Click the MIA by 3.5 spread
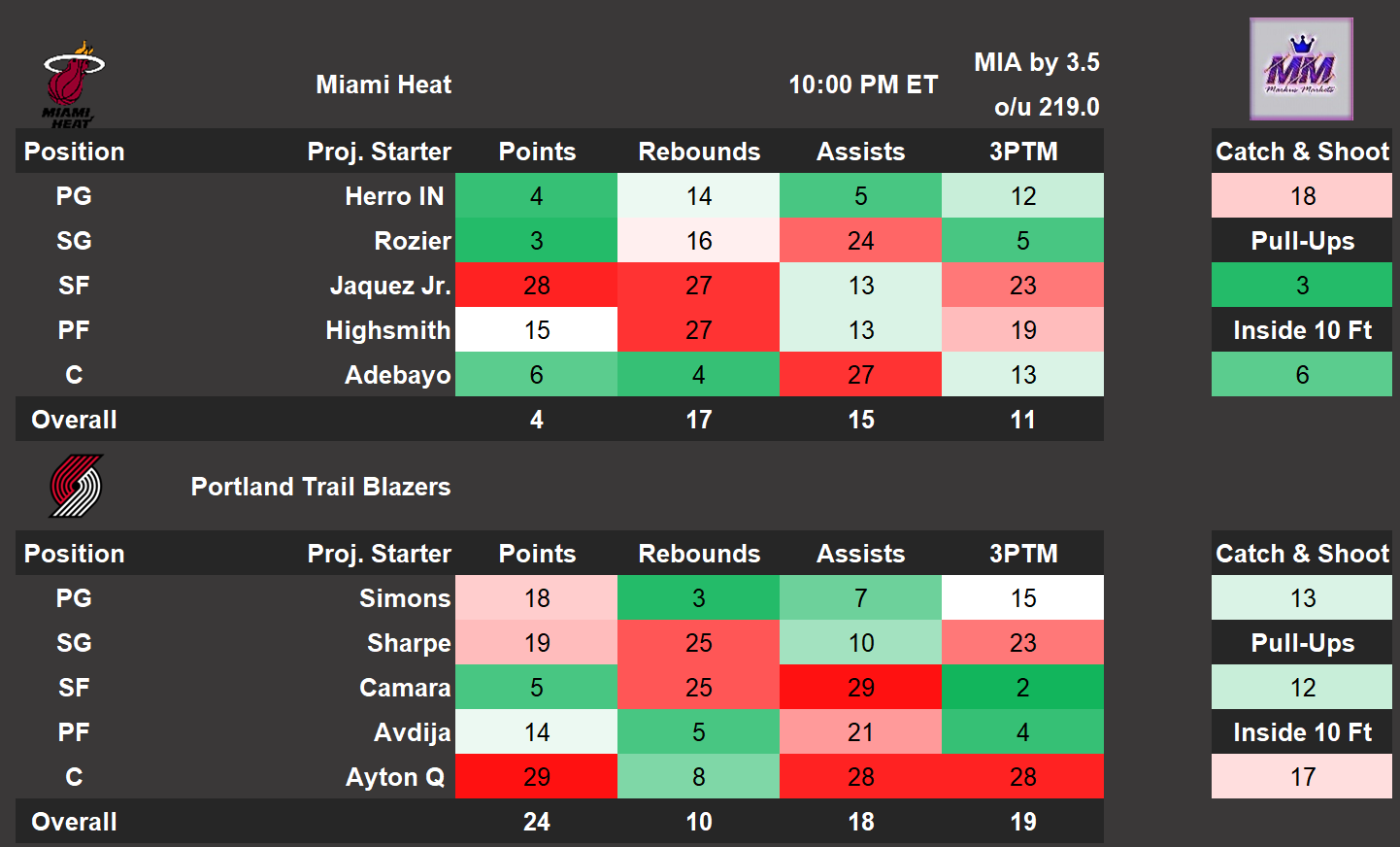The width and height of the screenshot is (1400, 847). coord(1037,62)
